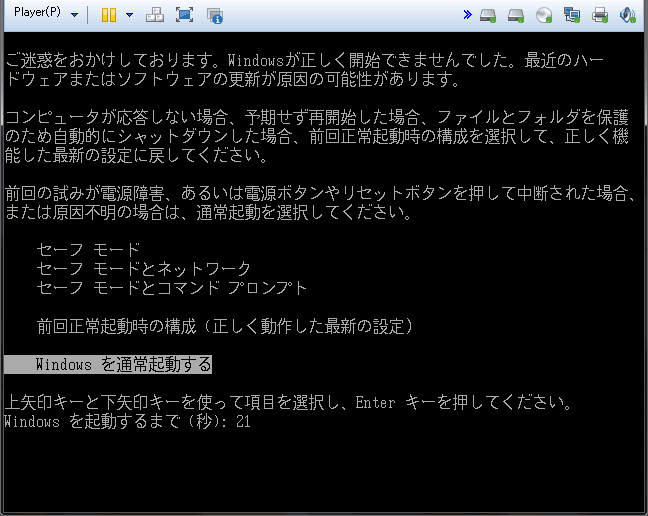Select セーフ モードとコマンド プロンプト option
648x516 pixels.
(x=172, y=288)
